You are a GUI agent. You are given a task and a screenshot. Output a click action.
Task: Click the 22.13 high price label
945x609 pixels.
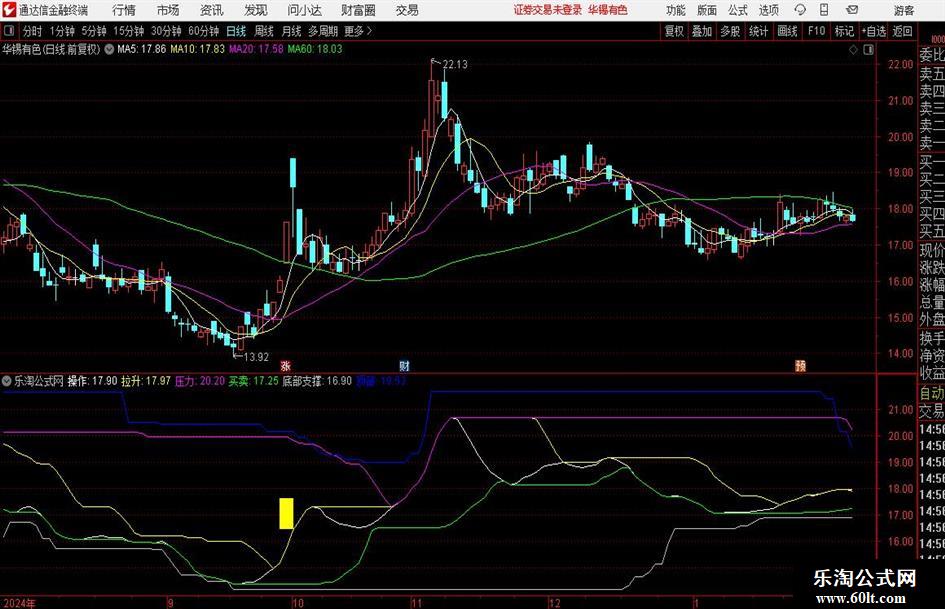(454, 64)
